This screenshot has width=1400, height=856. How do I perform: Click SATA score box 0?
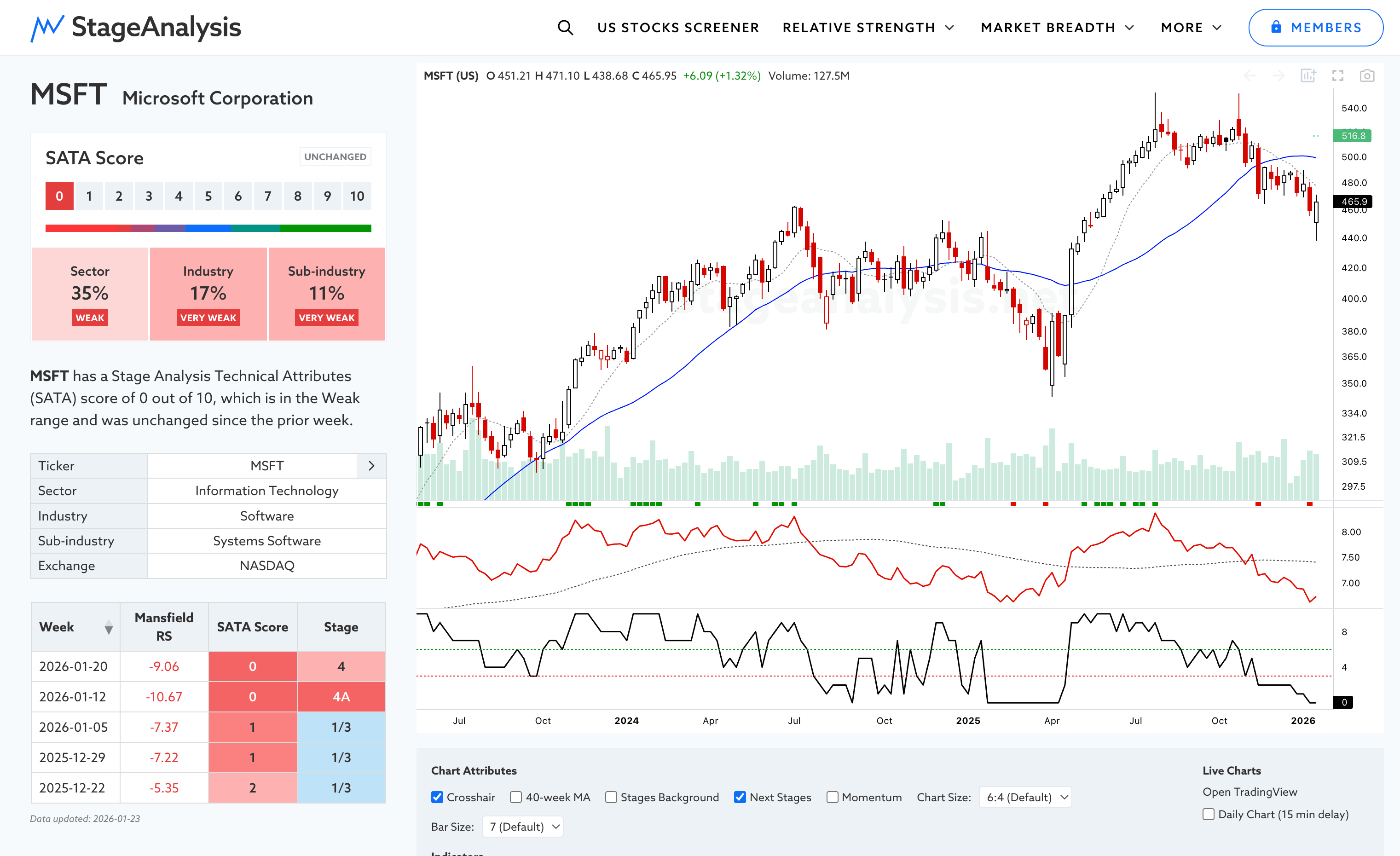tap(59, 196)
